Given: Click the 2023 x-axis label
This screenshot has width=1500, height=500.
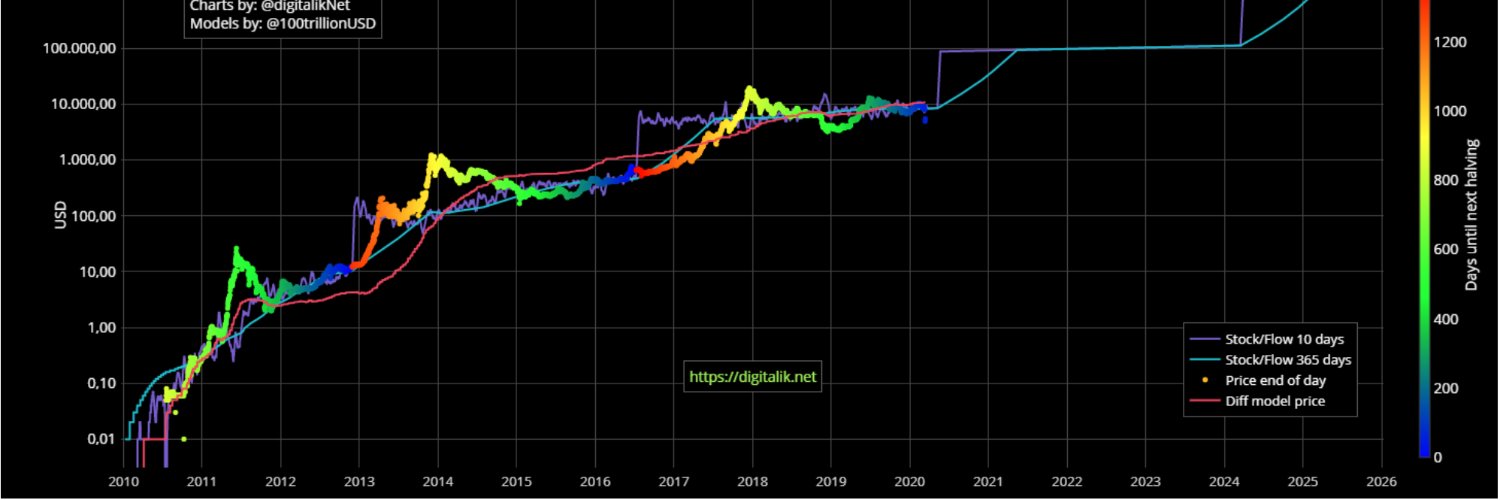Looking at the screenshot, I should pyautogui.click(x=1145, y=483).
